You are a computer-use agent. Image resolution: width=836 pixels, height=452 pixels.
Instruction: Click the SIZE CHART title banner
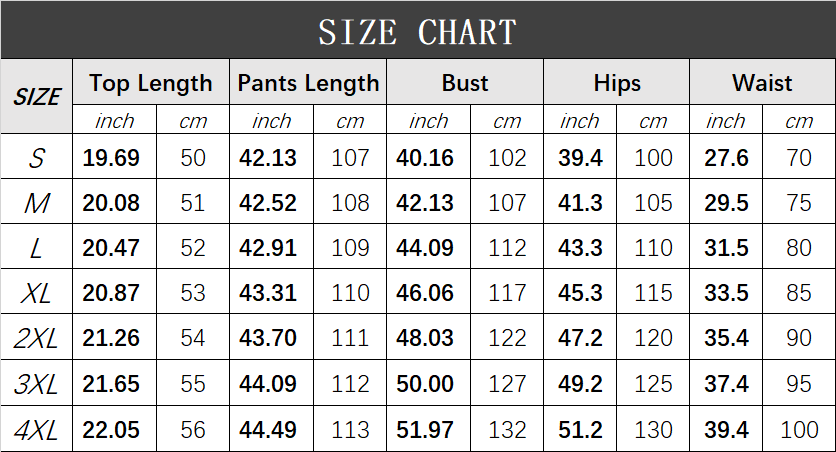417,31
